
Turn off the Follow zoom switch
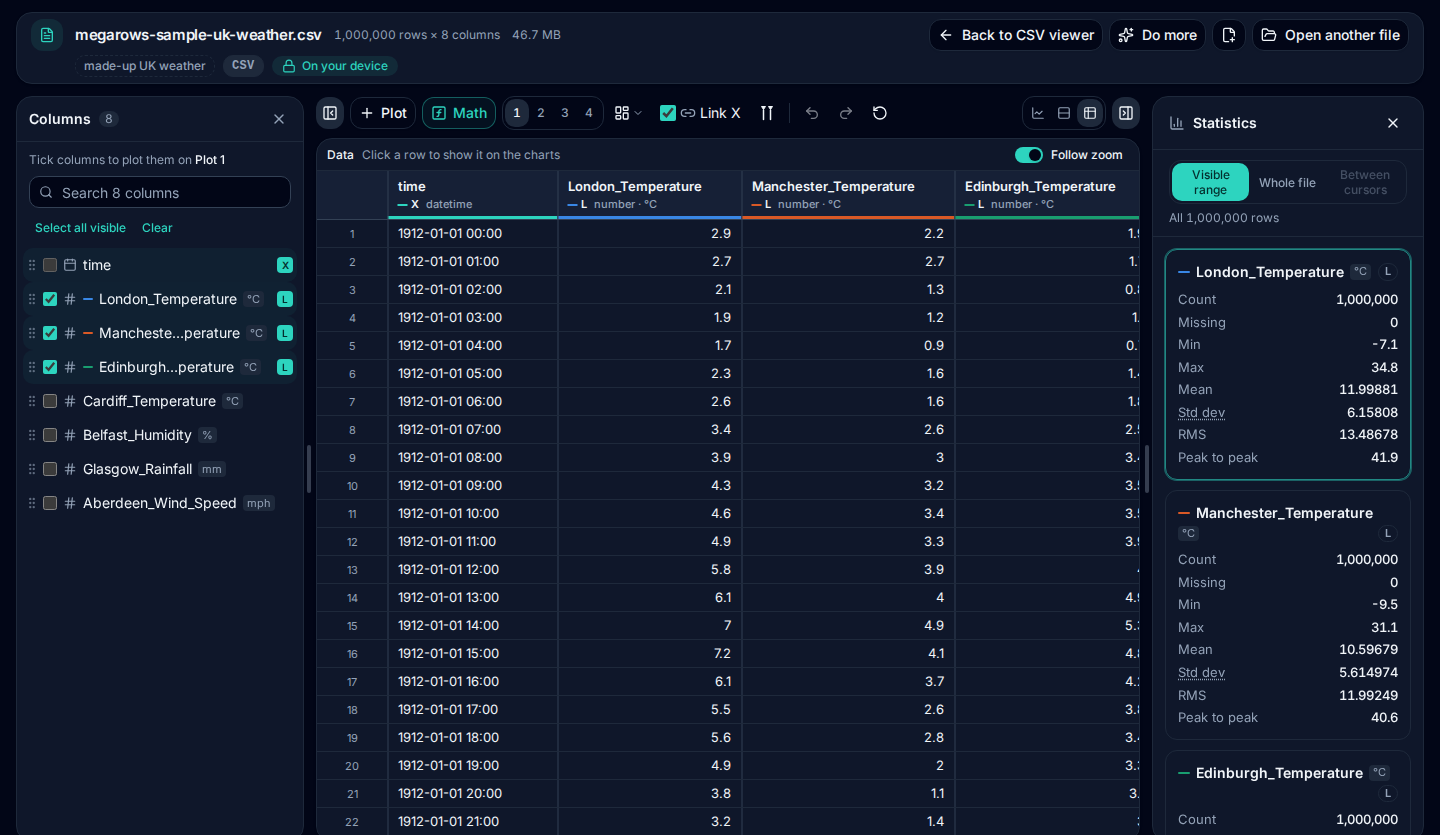pos(1029,155)
